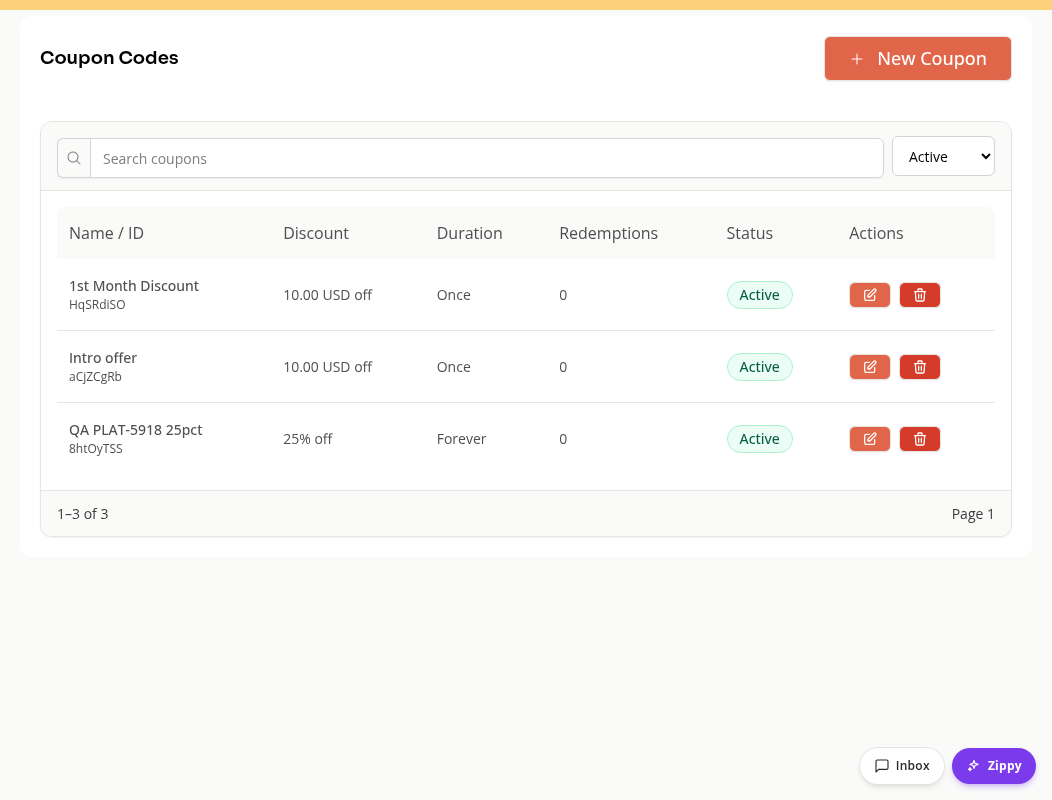Image resolution: width=1052 pixels, height=800 pixels.
Task: Click the Duration column header
Action: [x=470, y=233]
